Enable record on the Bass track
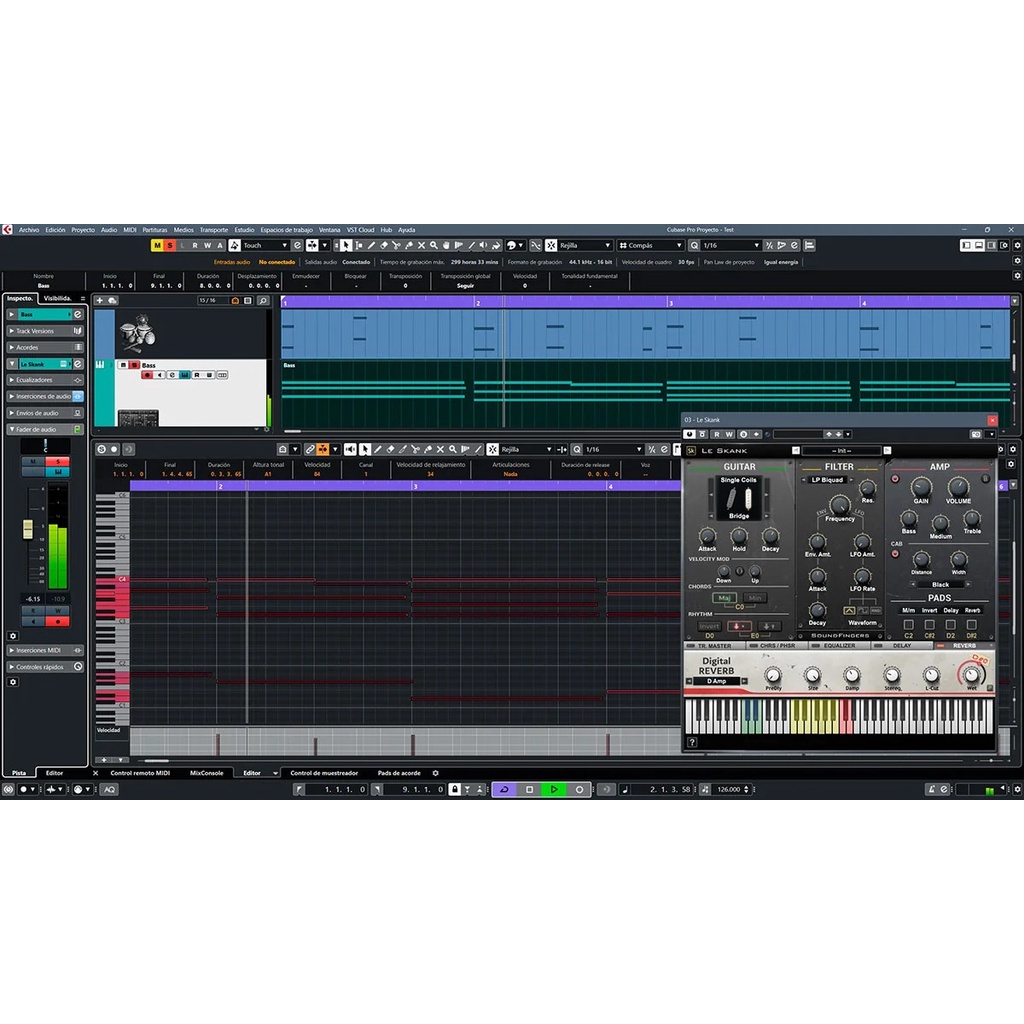Image resolution: width=1024 pixels, height=1024 pixels. pos(147,375)
